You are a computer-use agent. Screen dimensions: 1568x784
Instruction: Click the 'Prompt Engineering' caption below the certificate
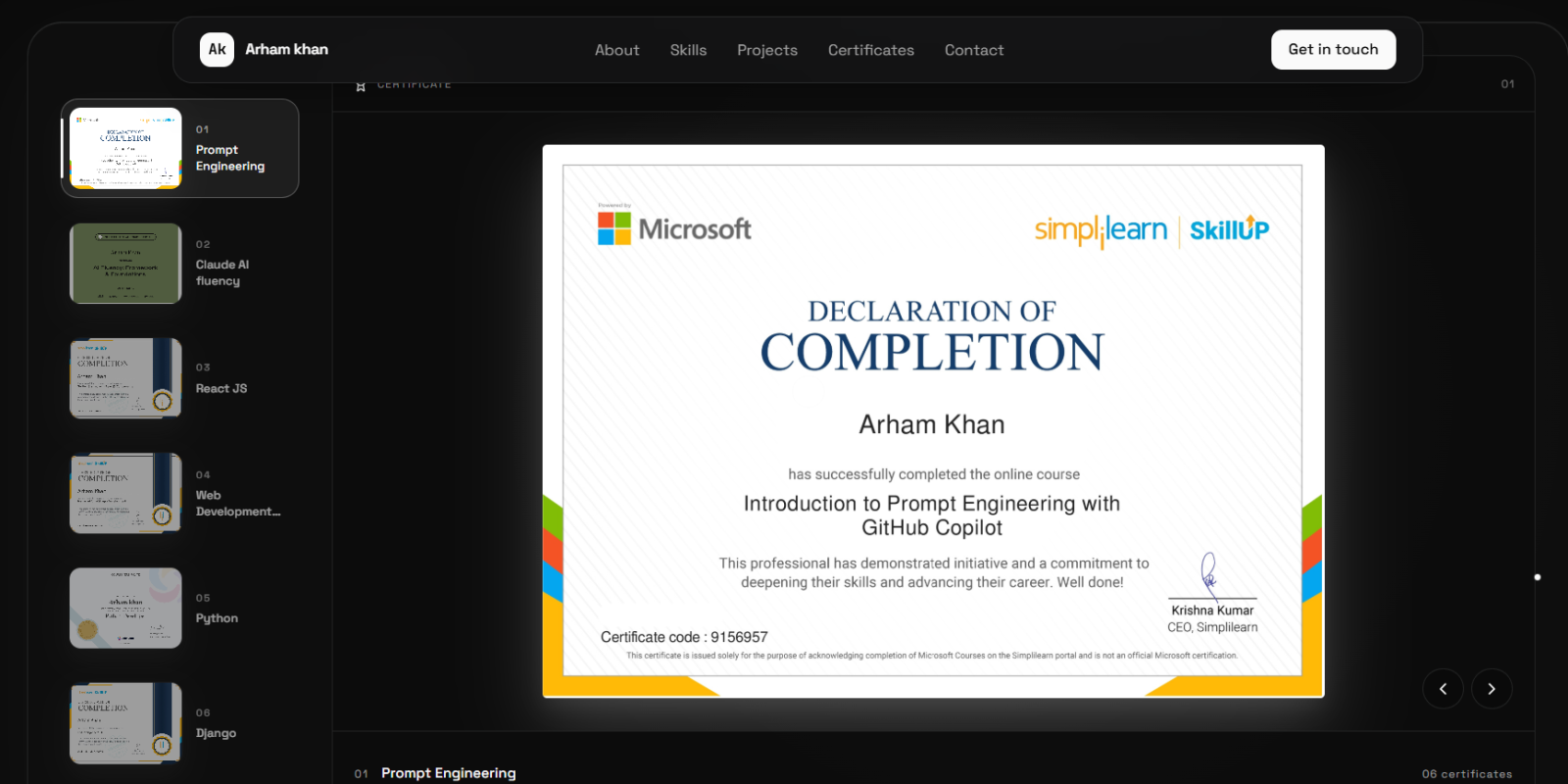(x=449, y=773)
